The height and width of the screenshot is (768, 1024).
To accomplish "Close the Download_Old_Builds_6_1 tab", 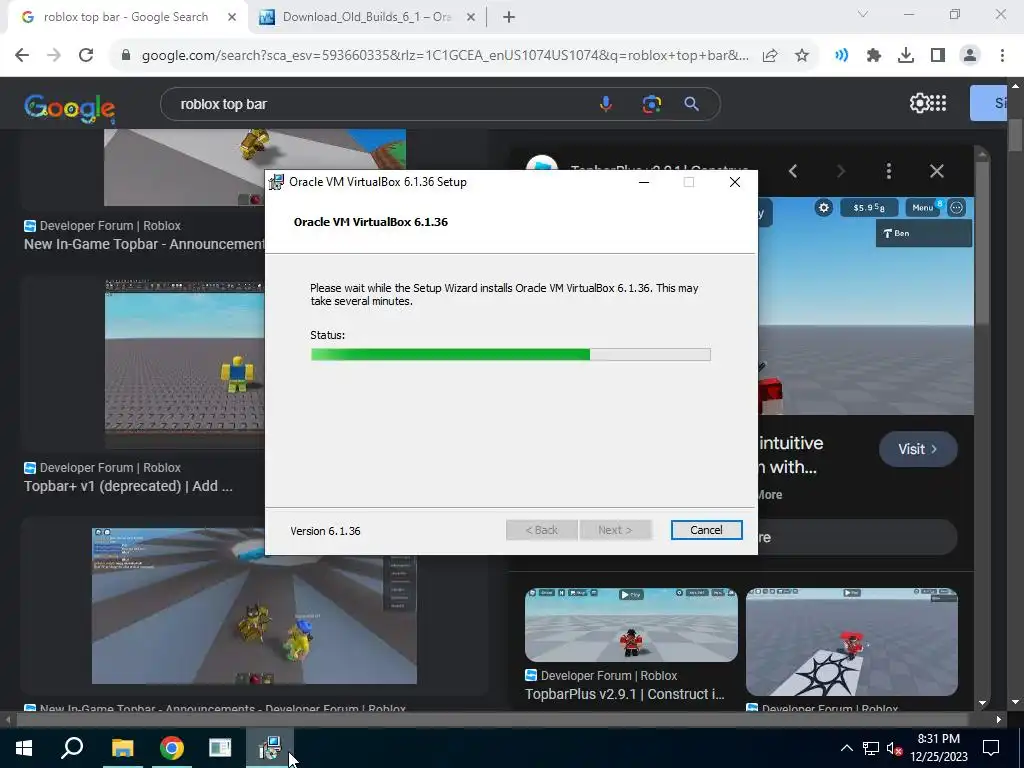I will (471, 17).
